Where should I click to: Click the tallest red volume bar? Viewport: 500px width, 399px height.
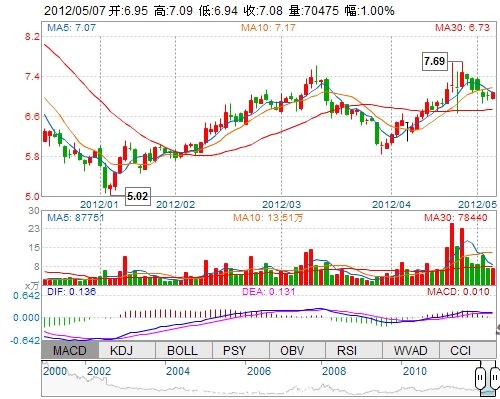pos(452,254)
